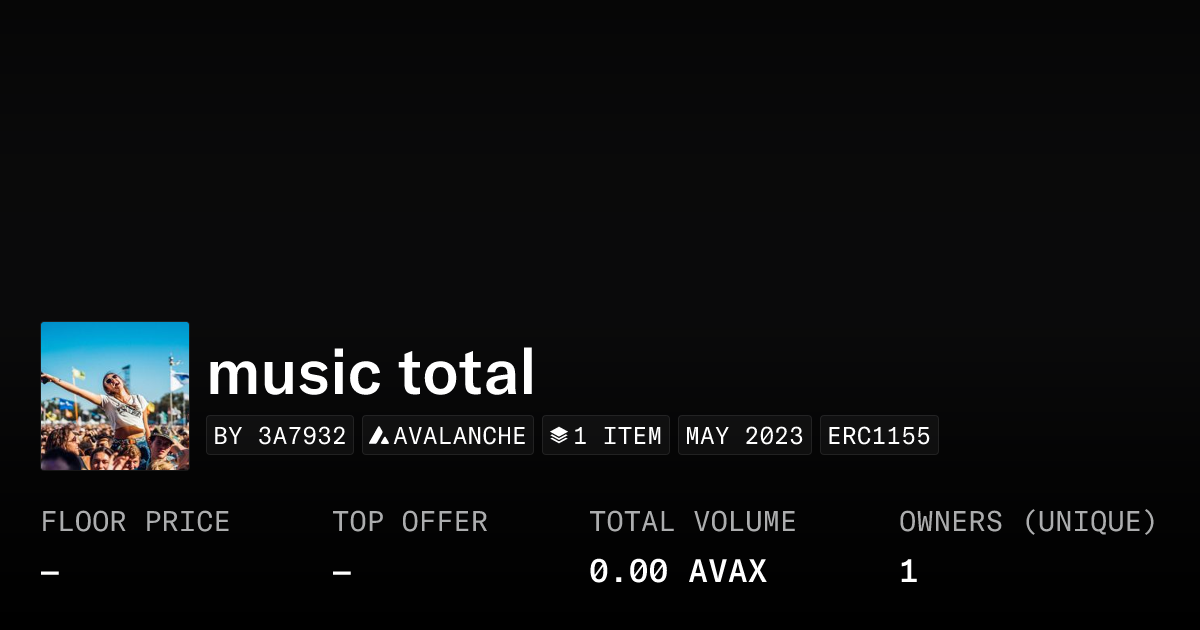Click the FLOOR PRICE label
Screen dimensions: 1200x630
[x=136, y=522]
